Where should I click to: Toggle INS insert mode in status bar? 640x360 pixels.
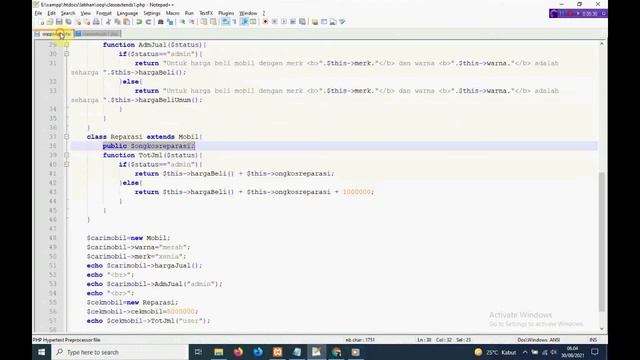click(593, 340)
